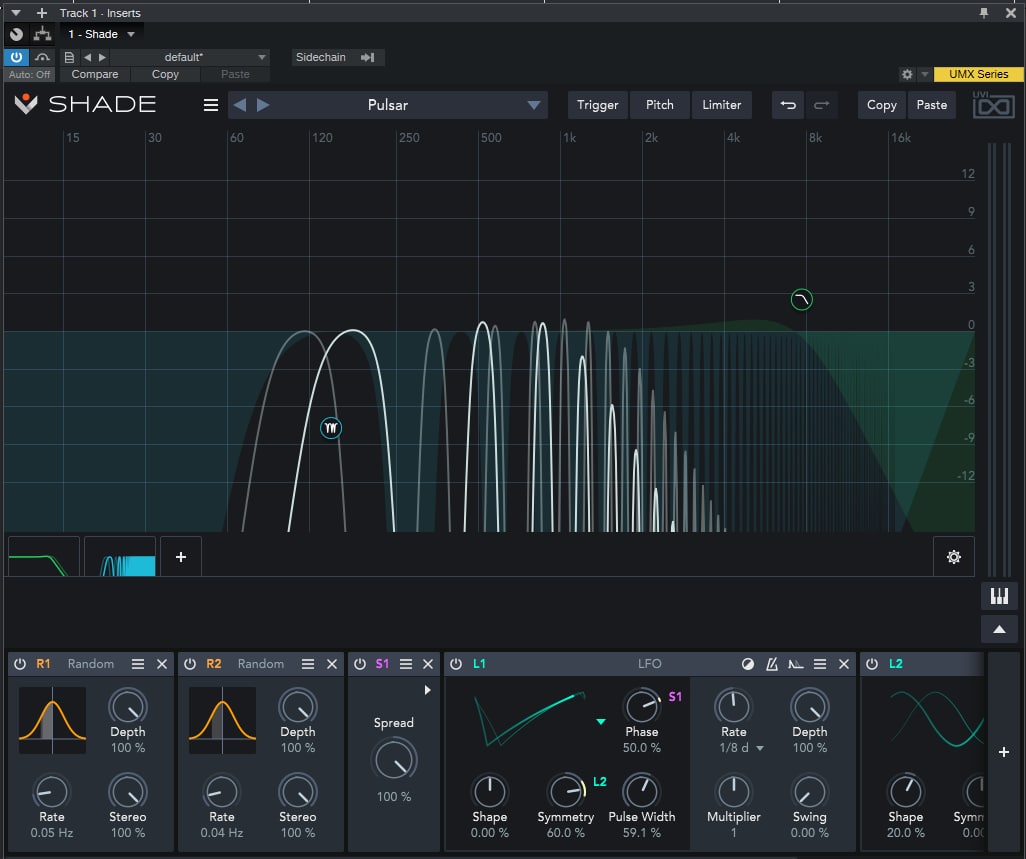
Task: Switch to the Limiter tab
Action: (x=721, y=105)
